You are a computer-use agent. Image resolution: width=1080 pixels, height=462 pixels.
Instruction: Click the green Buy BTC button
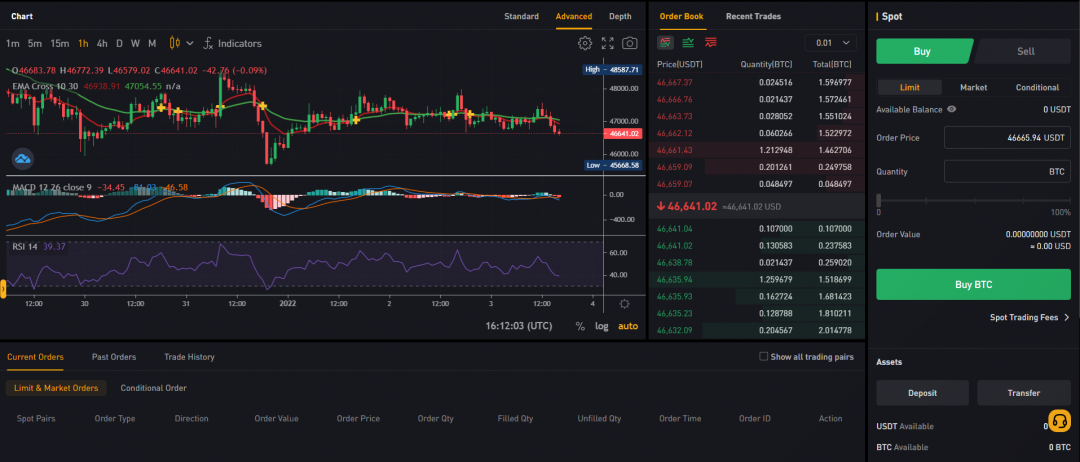coord(972,284)
